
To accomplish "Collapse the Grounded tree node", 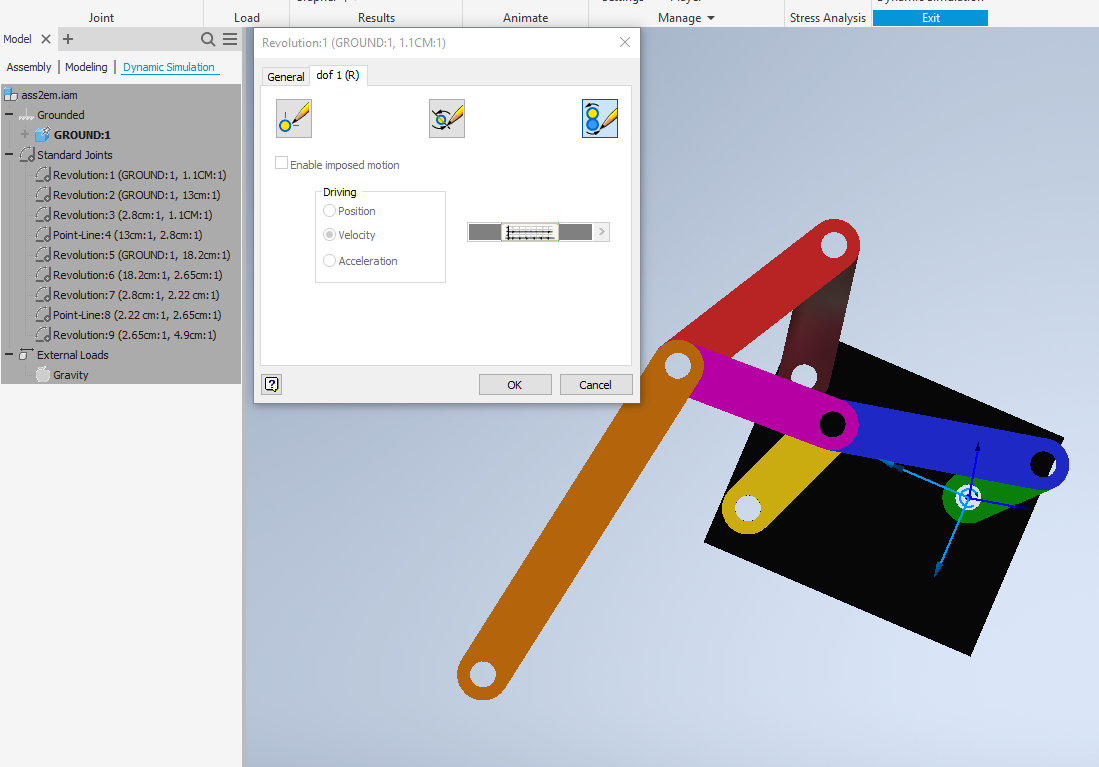I will coord(9,114).
